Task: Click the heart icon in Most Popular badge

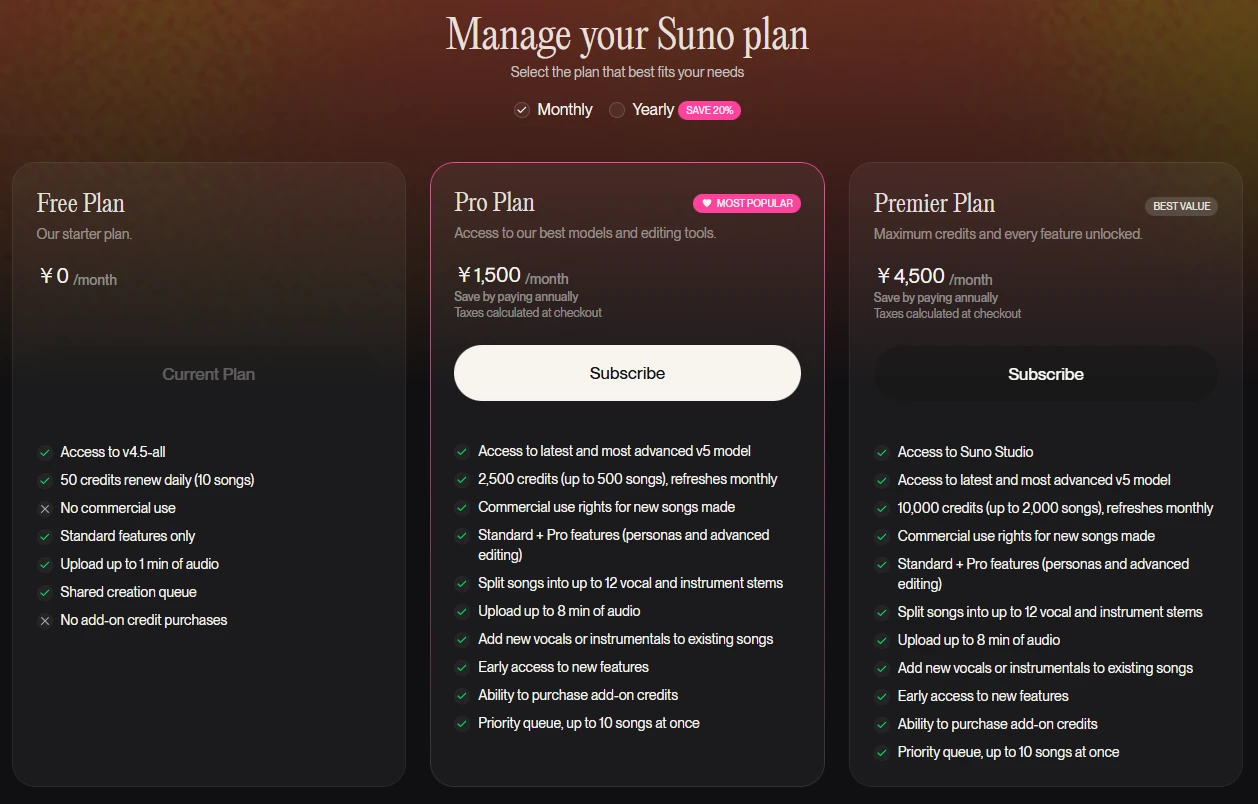Action: 707,203
